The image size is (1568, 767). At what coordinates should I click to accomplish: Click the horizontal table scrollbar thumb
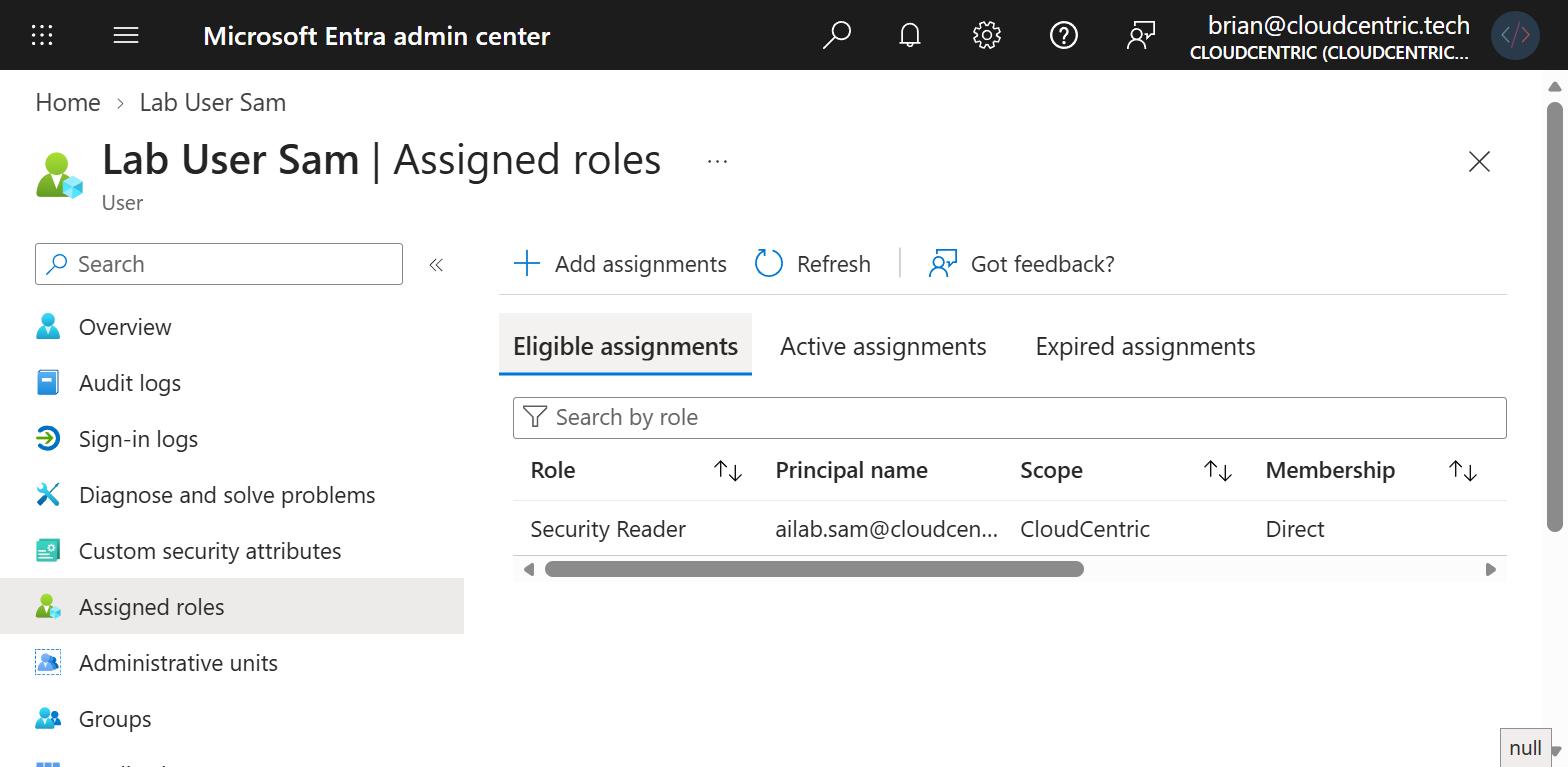[x=814, y=569]
